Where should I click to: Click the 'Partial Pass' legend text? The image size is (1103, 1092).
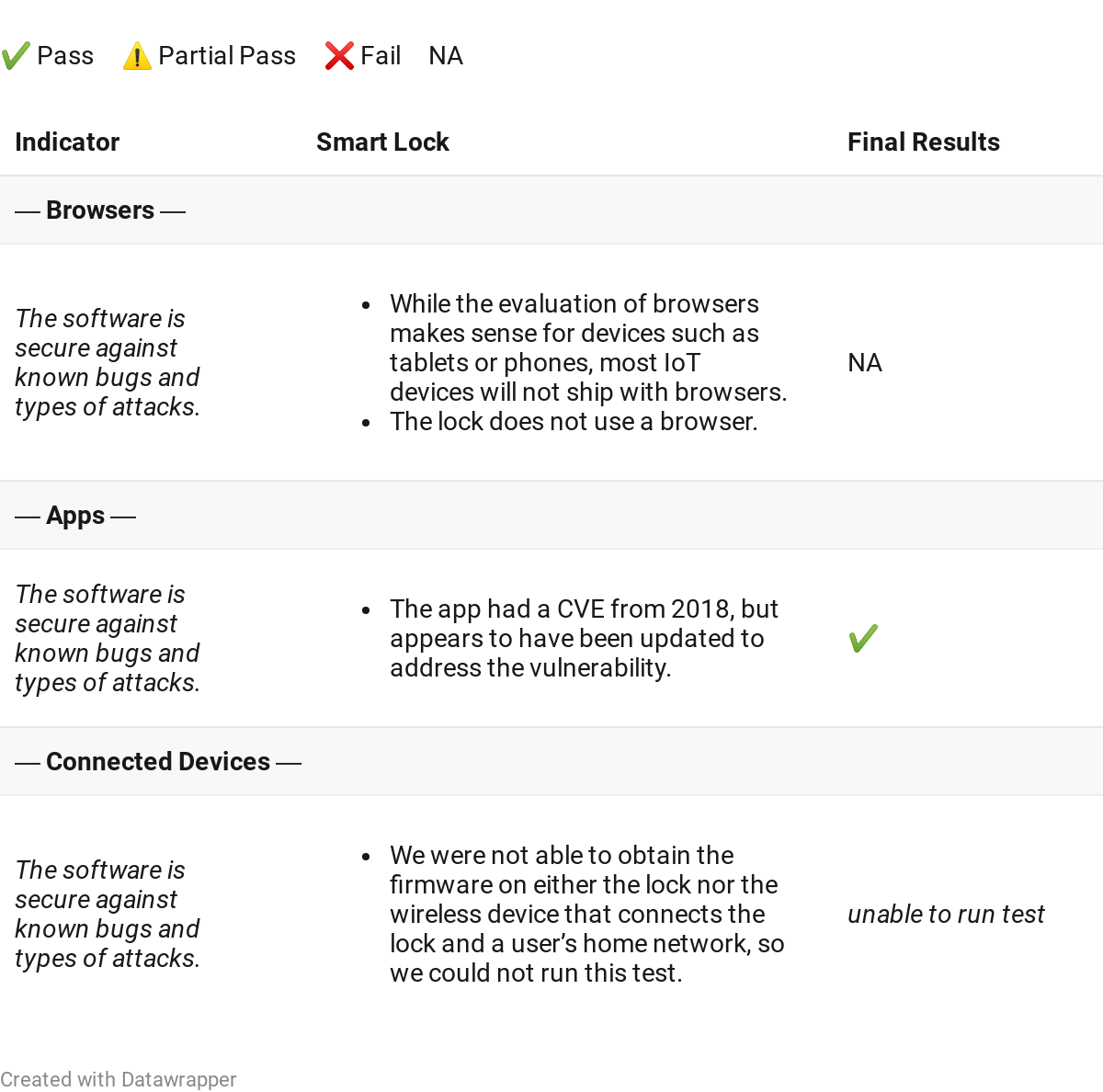pos(227,56)
